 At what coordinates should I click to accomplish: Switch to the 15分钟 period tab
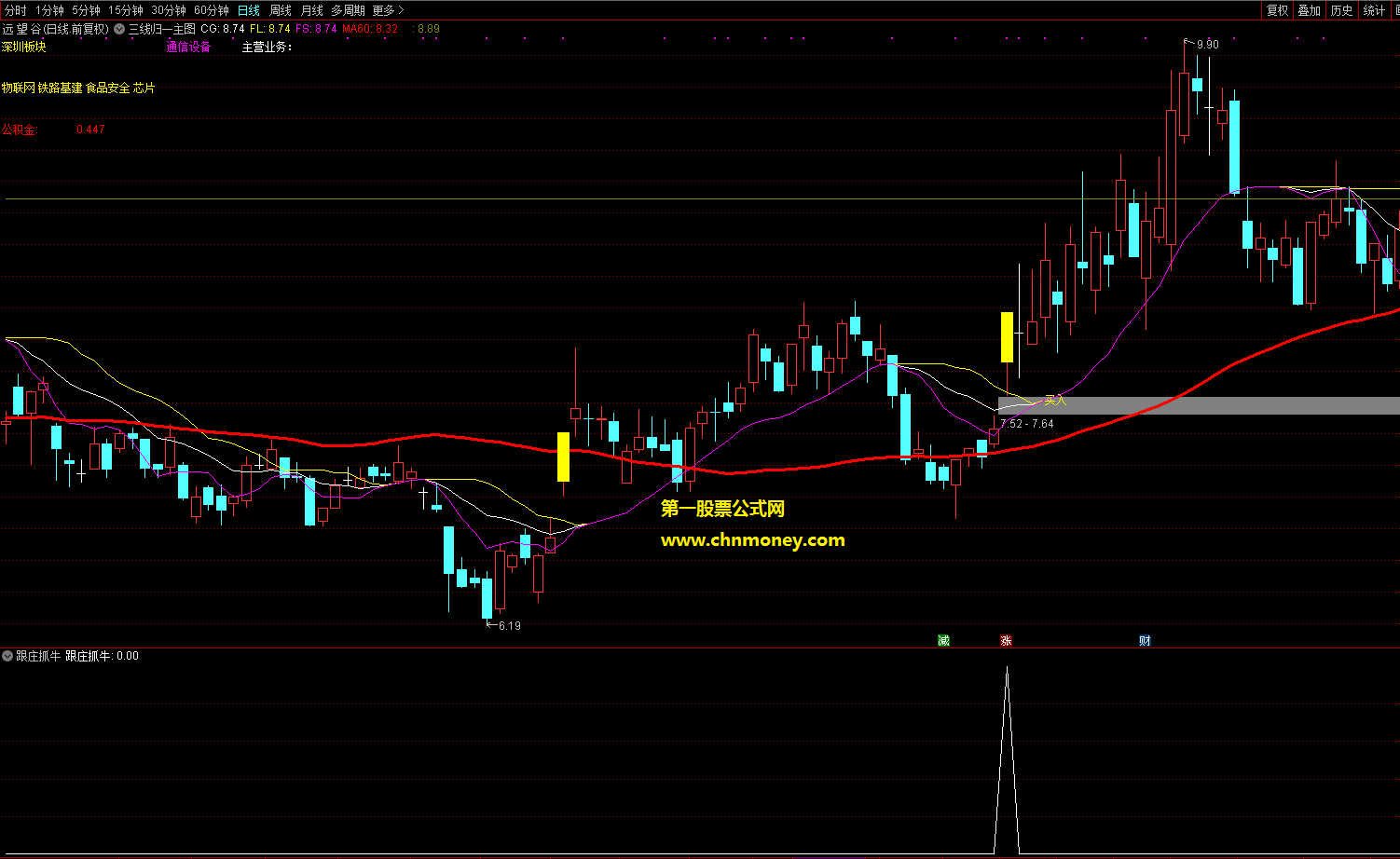tap(126, 10)
